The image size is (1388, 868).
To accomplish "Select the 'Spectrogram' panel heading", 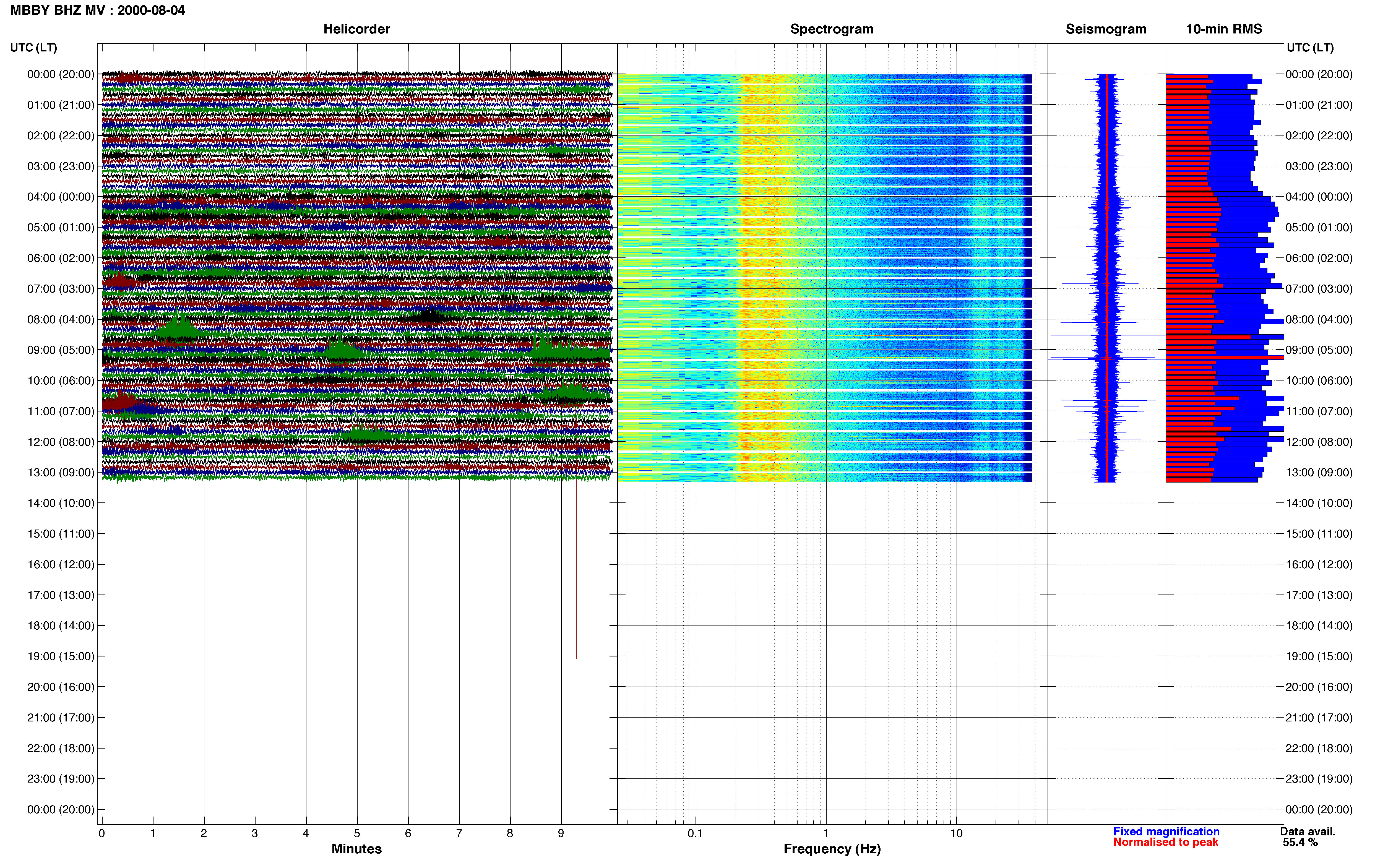I will [832, 29].
